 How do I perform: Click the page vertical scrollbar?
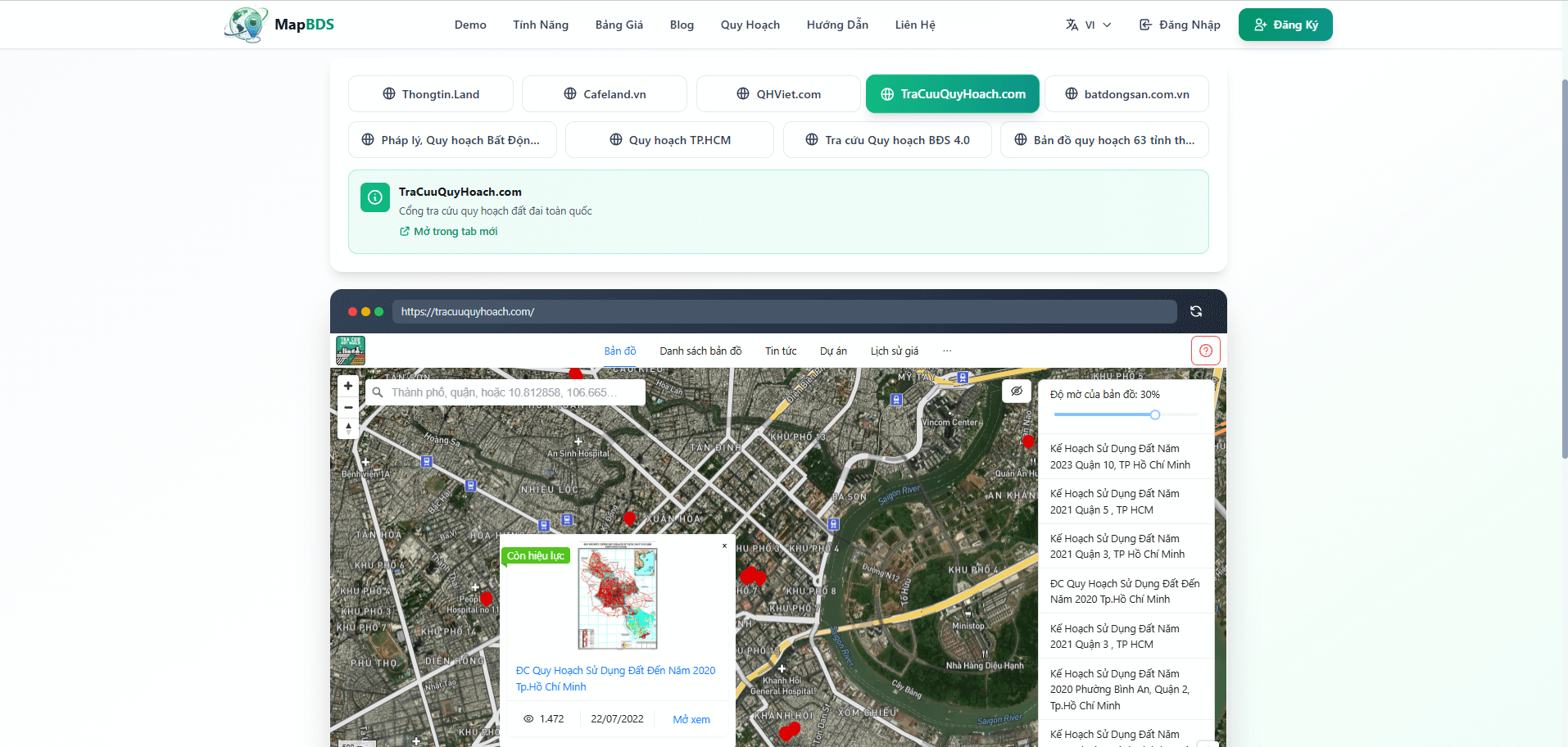click(x=1564, y=269)
